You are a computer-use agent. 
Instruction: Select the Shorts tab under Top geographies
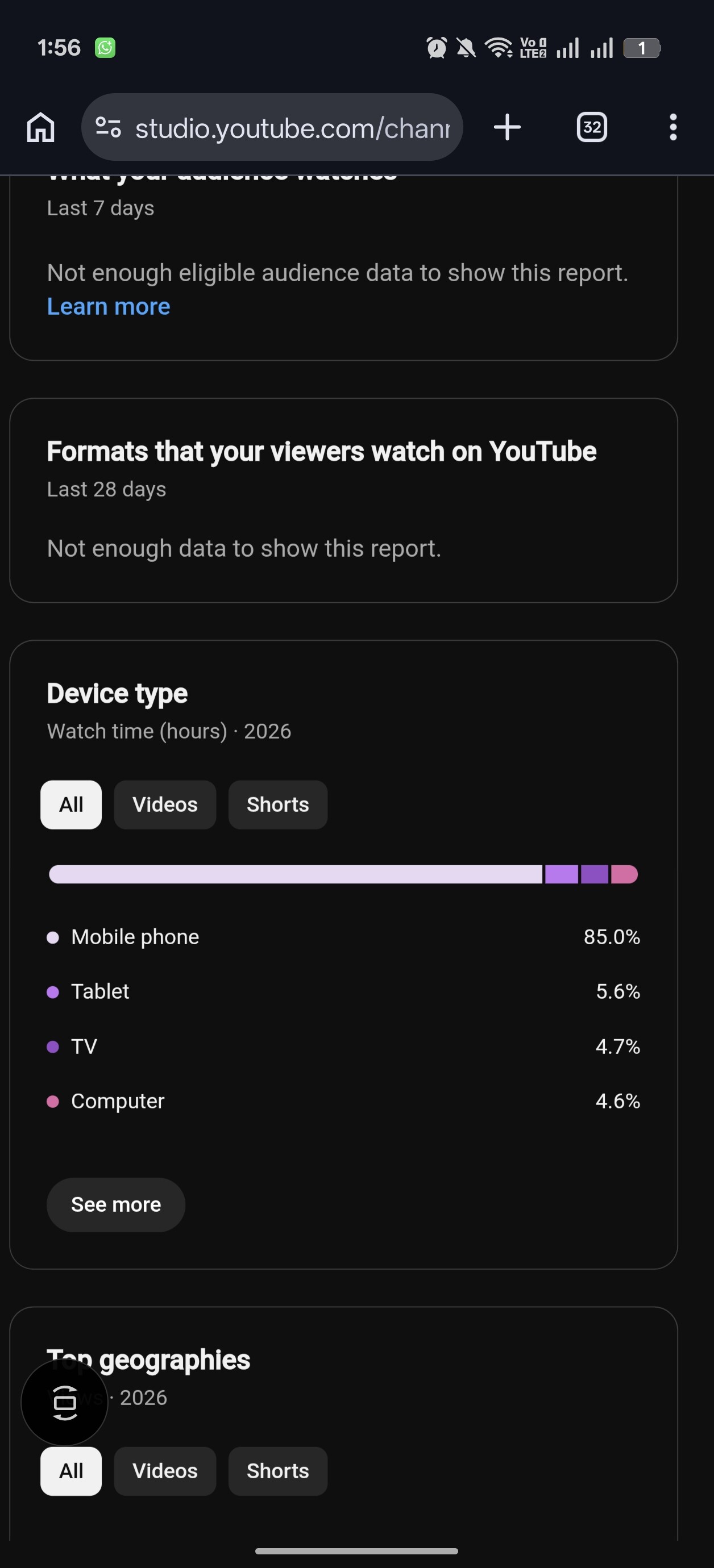(278, 1471)
